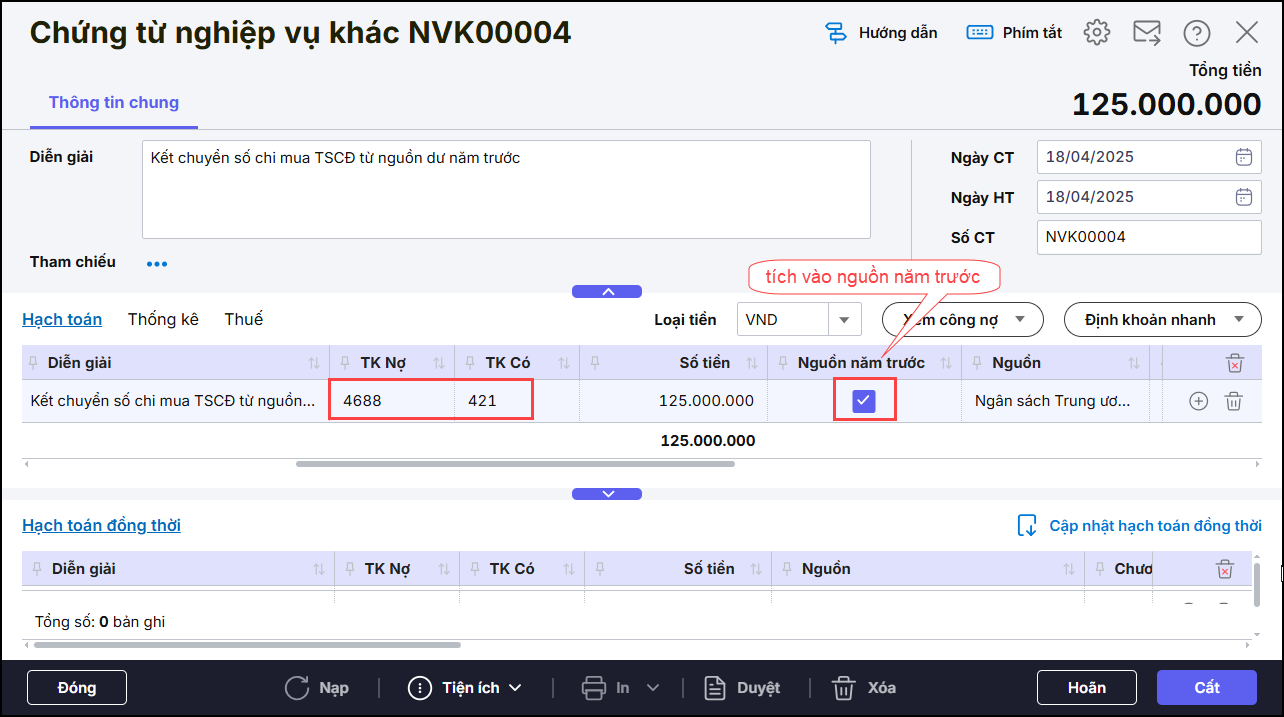Image resolution: width=1284 pixels, height=717 pixels.
Task: Click the Hạch toán đồng thời horizontal scrollbar
Action: click(x=247, y=645)
